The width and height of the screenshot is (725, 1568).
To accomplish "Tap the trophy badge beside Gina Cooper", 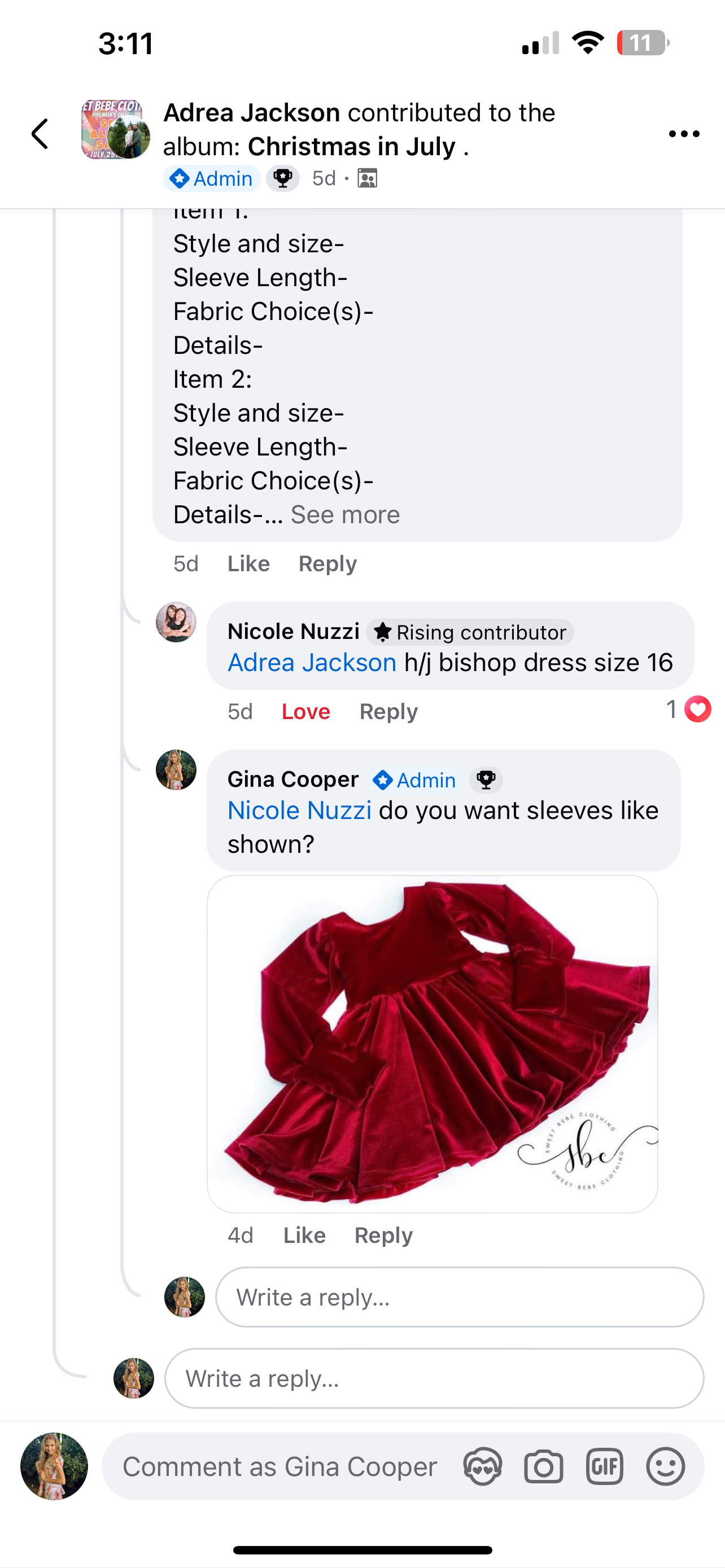I will (x=486, y=779).
